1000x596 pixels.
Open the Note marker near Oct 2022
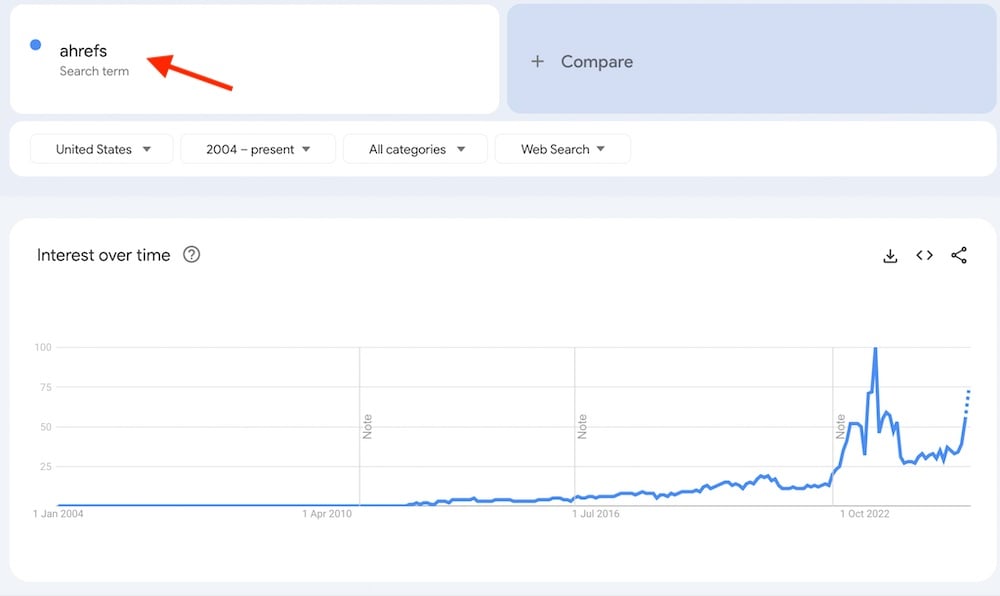pos(841,426)
